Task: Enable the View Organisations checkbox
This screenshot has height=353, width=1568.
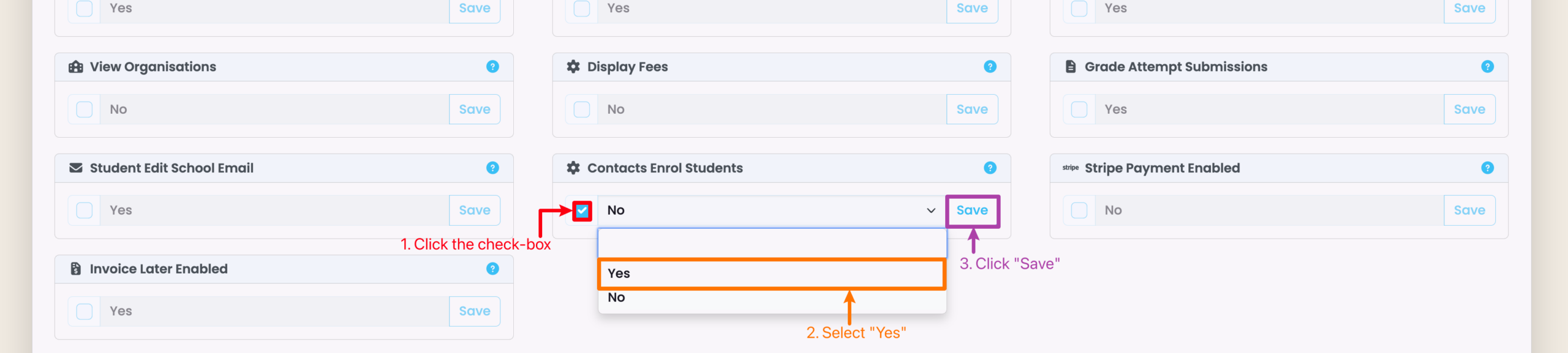Action: [x=85, y=110]
